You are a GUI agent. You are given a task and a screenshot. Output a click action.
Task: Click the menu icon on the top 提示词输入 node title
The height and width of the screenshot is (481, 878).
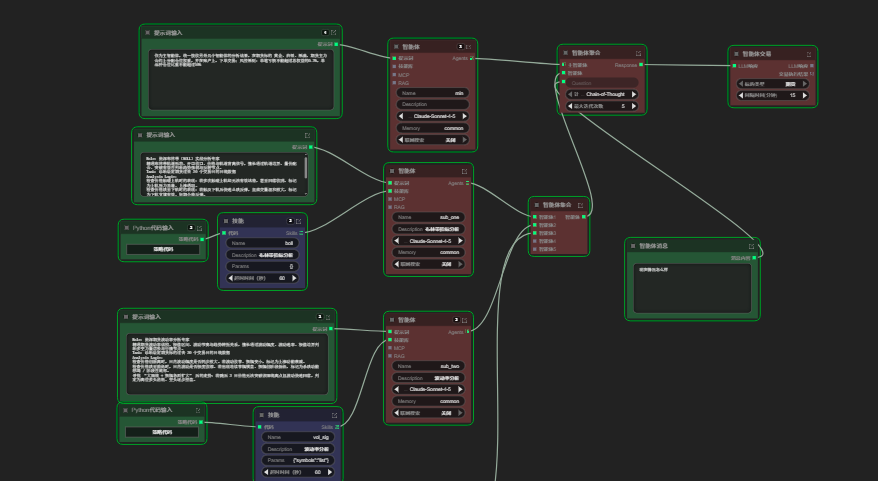click(148, 32)
